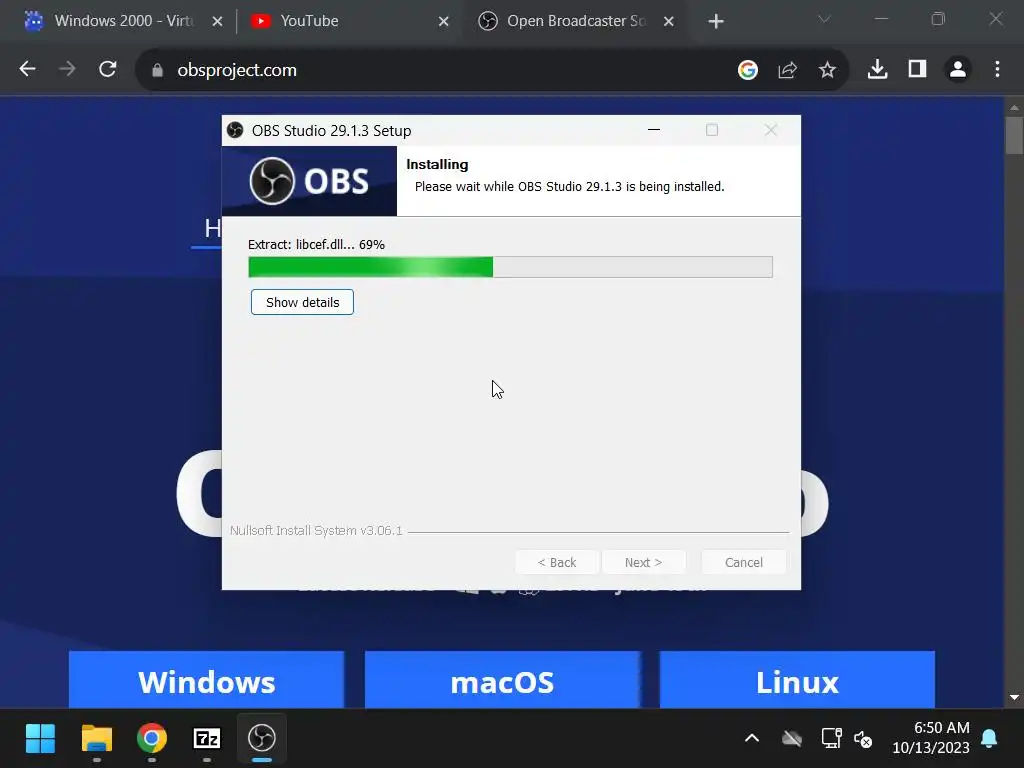This screenshot has height=768, width=1024.
Task: Close the Windows 2000 tab
Action: pos(217,22)
